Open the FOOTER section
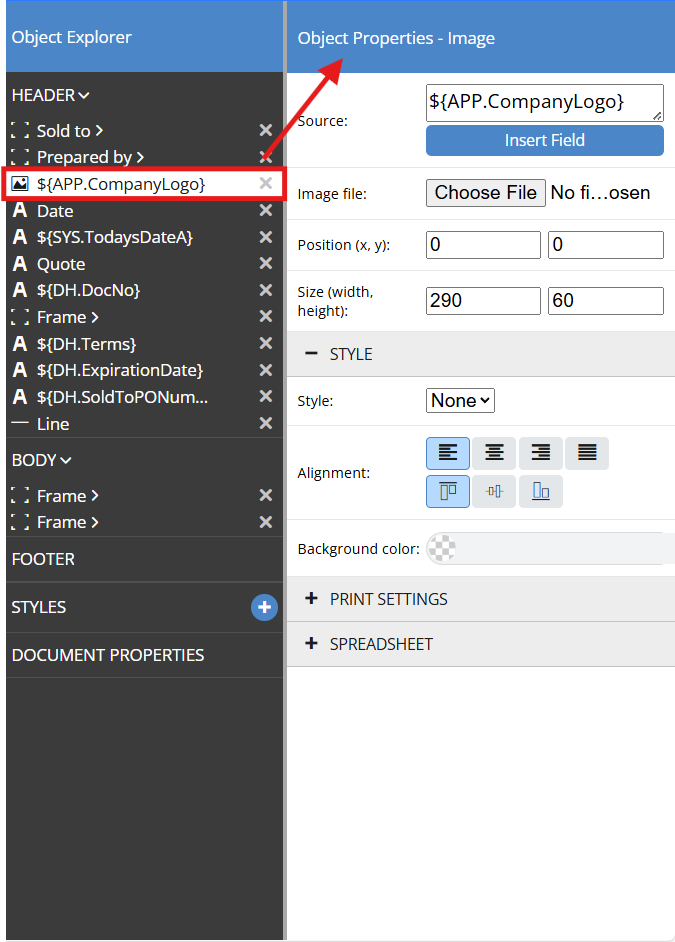This screenshot has height=942, width=675. [x=43, y=559]
